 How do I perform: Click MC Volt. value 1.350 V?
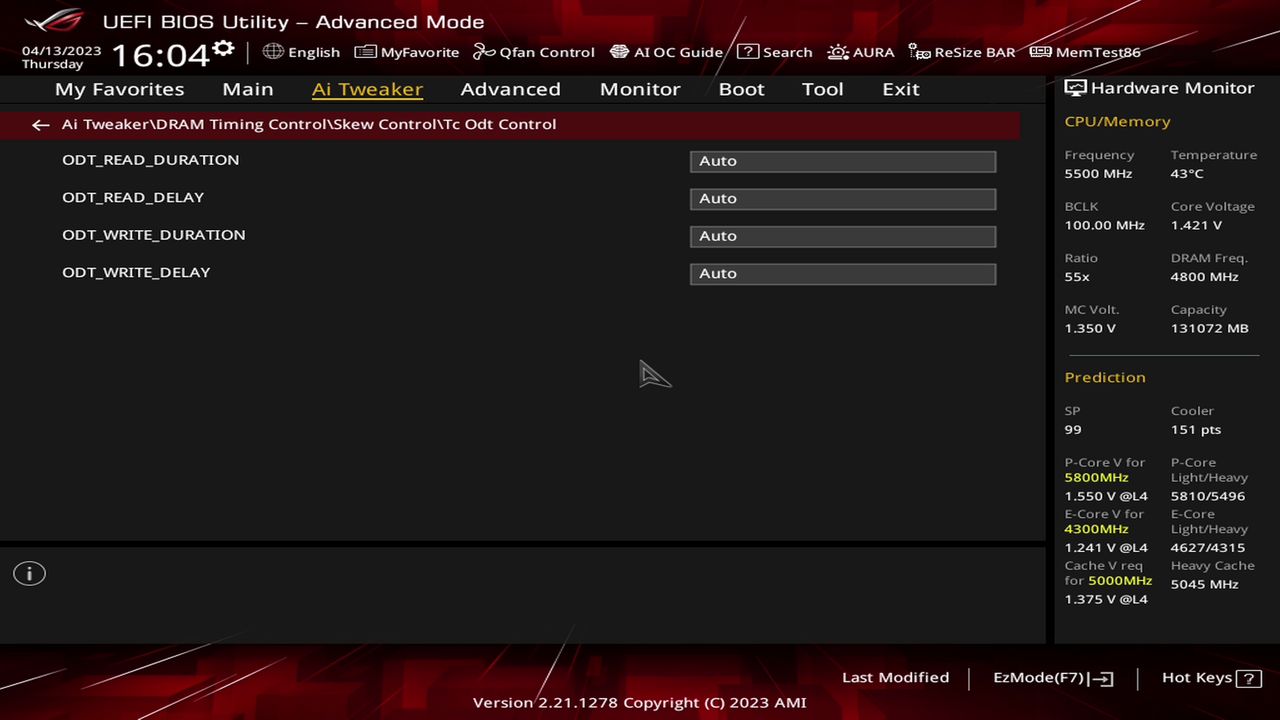point(1090,329)
